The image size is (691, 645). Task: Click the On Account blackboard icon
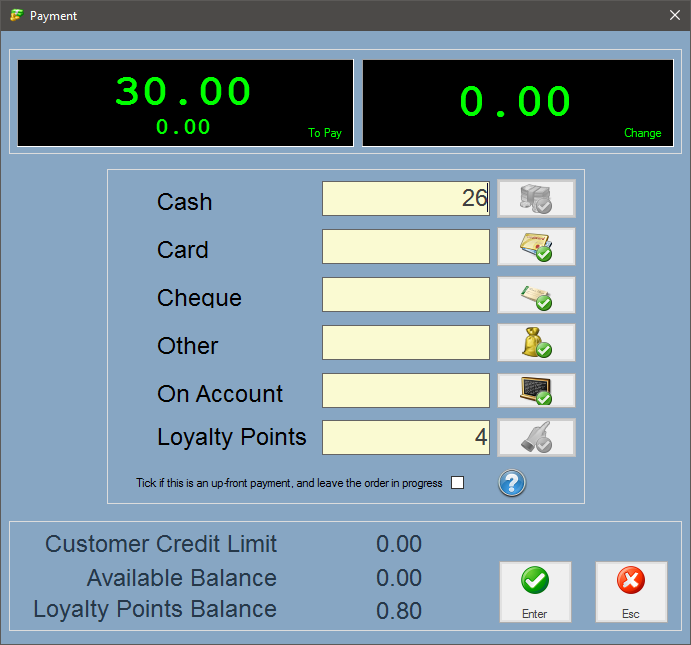[537, 391]
